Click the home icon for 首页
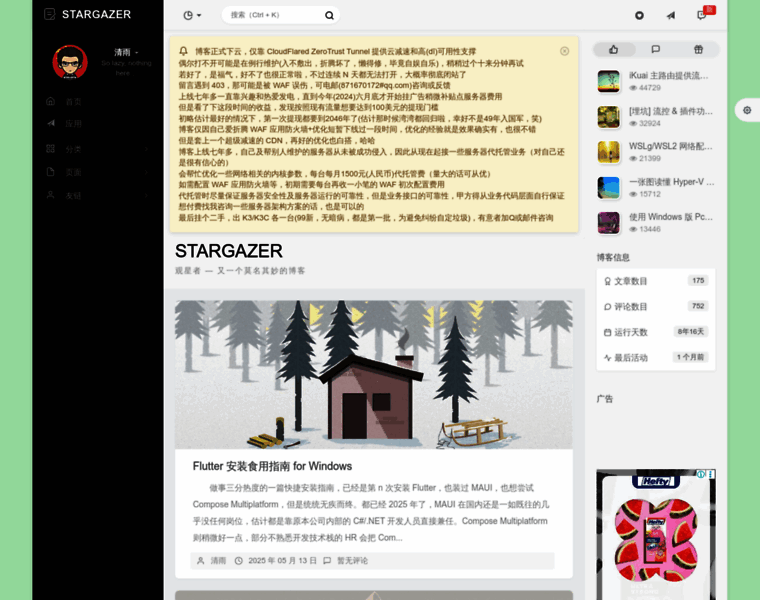The height and width of the screenshot is (600, 760). [x=50, y=101]
